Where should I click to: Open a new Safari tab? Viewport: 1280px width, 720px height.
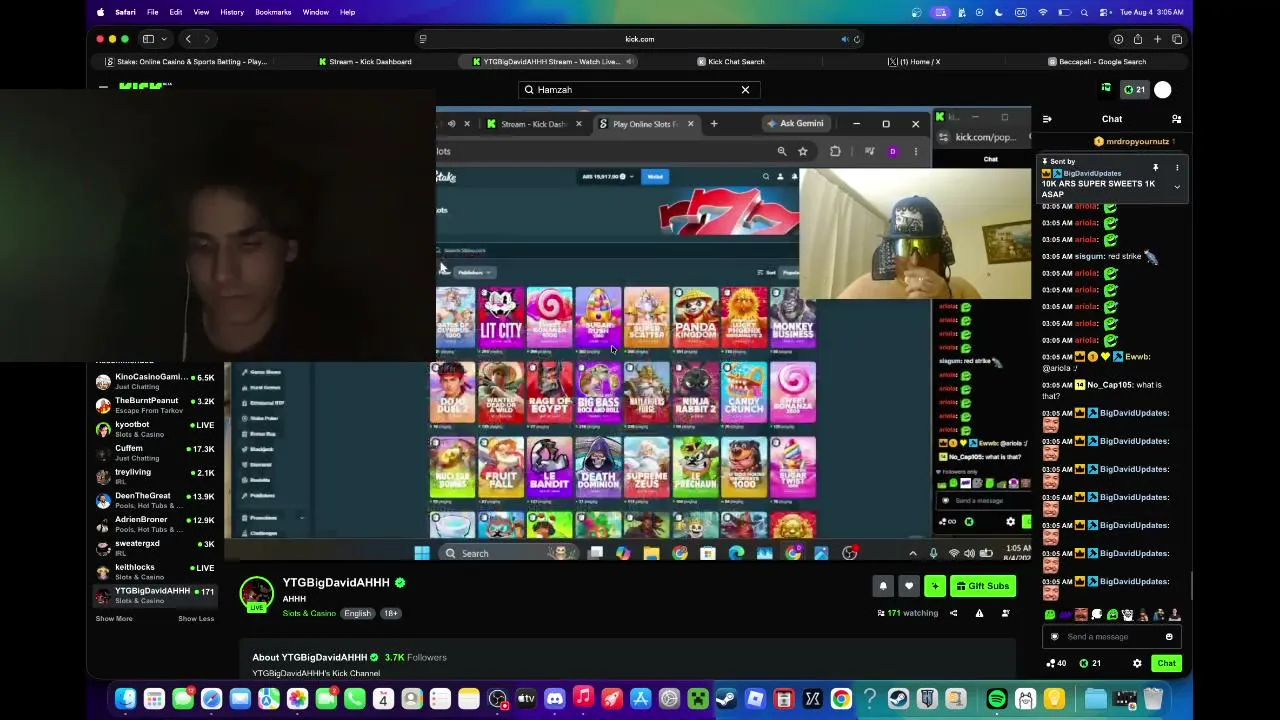click(x=1157, y=39)
